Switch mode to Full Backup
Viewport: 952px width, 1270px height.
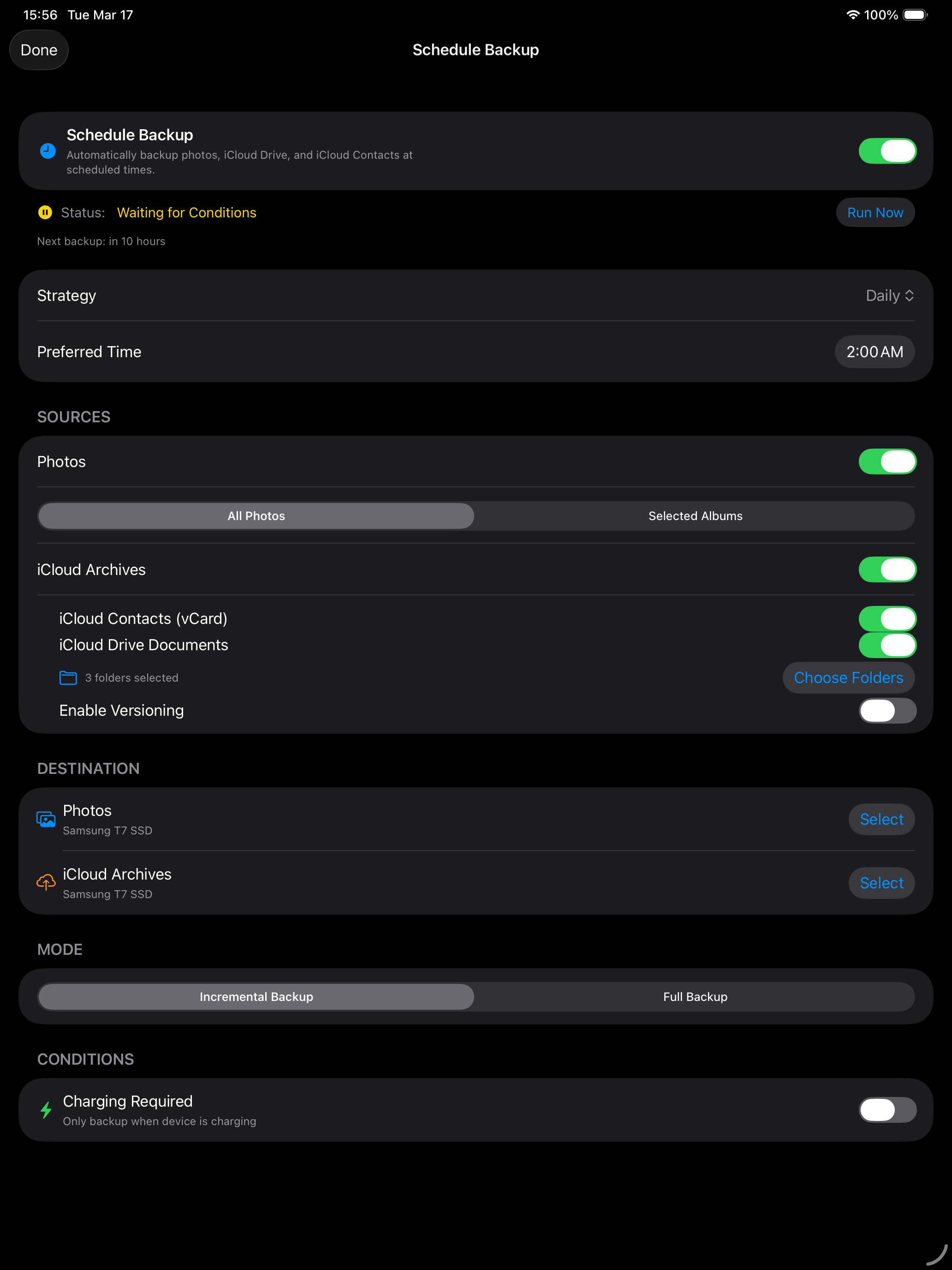pyautogui.click(x=695, y=997)
